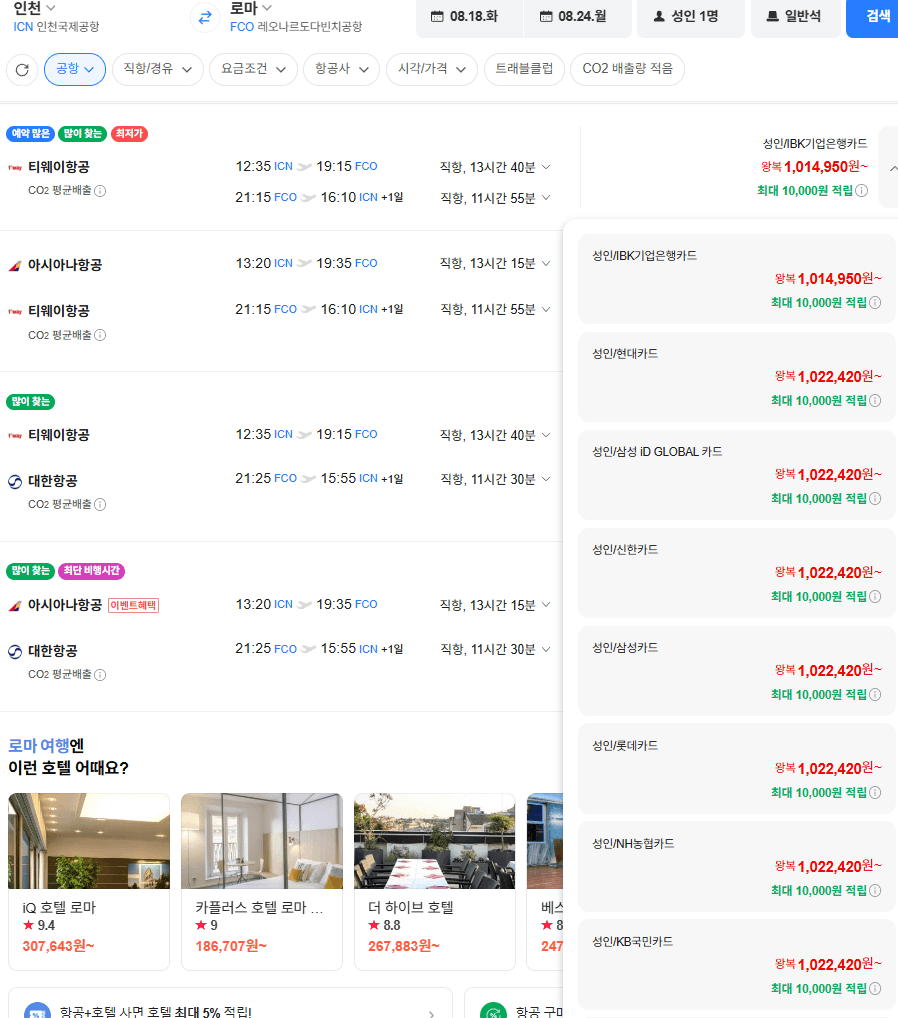Expand third result 12:35 outbound details
Viewport: 898px width, 1018px height.
pyautogui.click(x=546, y=434)
